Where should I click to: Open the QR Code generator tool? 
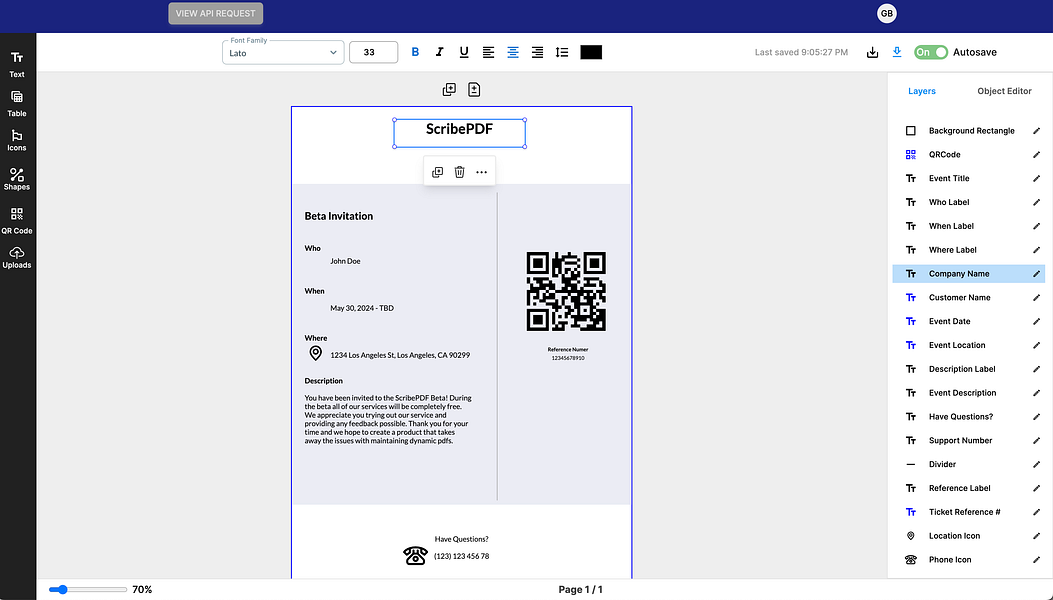click(x=17, y=218)
